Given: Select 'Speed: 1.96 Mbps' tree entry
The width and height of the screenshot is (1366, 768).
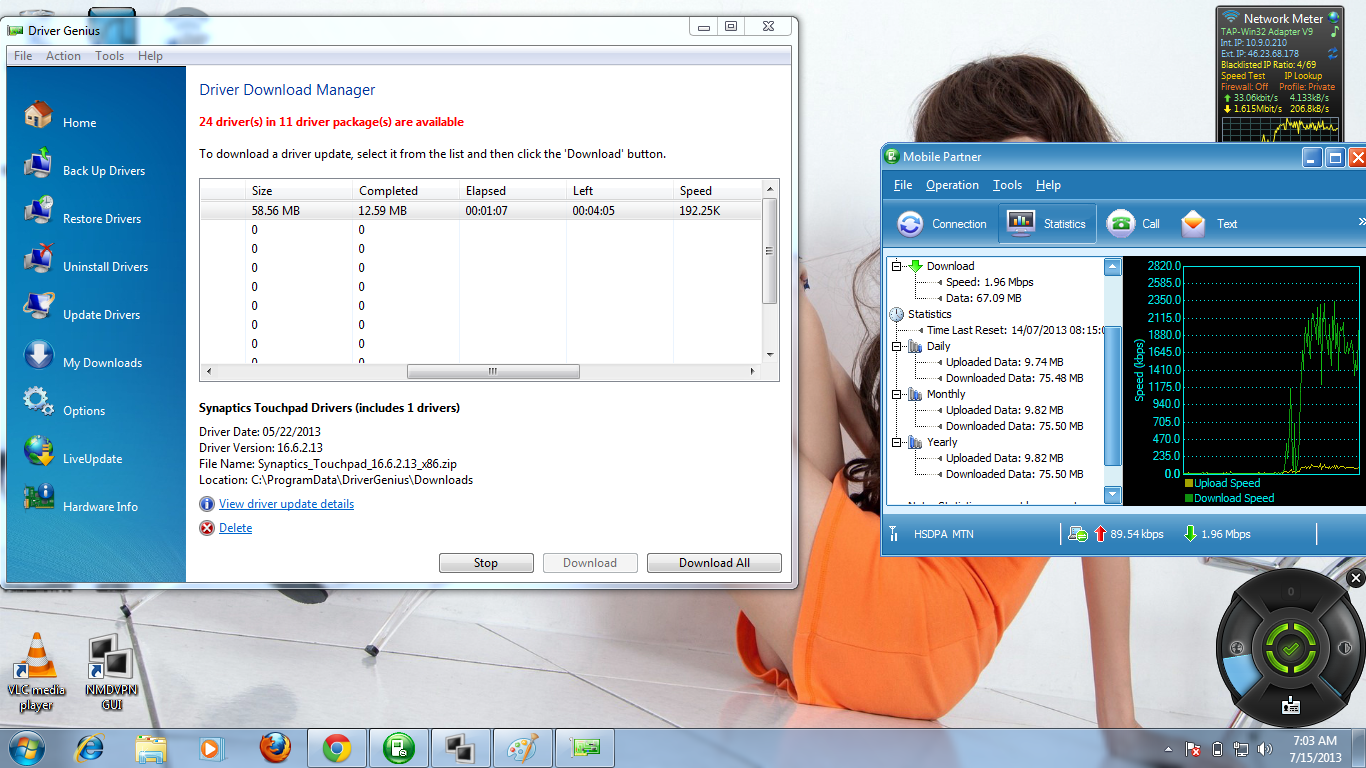Looking at the screenshot, I should 990,282.
